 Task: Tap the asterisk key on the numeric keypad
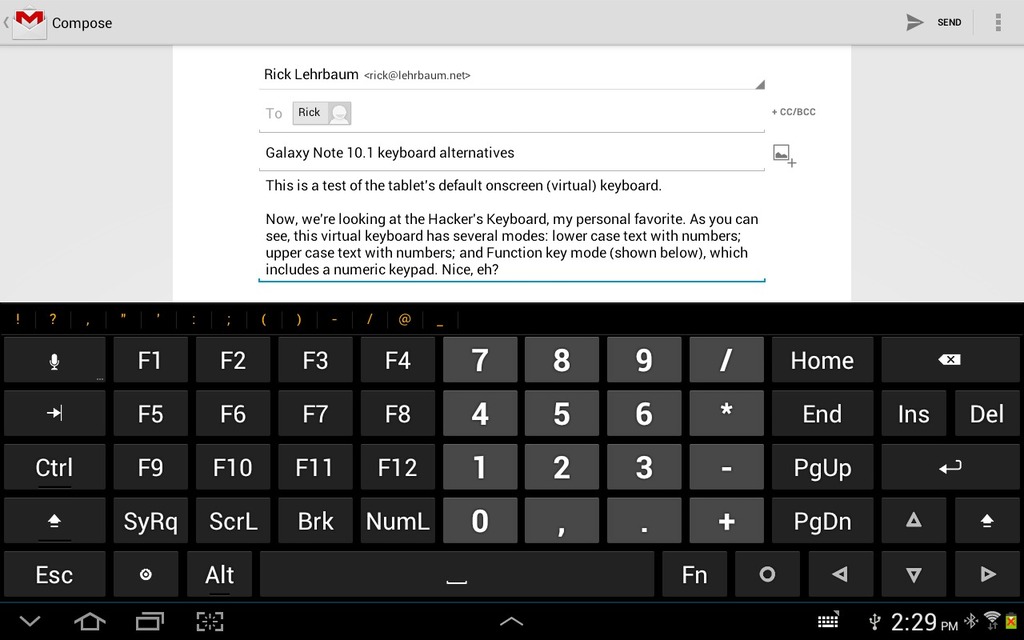click(x=726, y=413)
